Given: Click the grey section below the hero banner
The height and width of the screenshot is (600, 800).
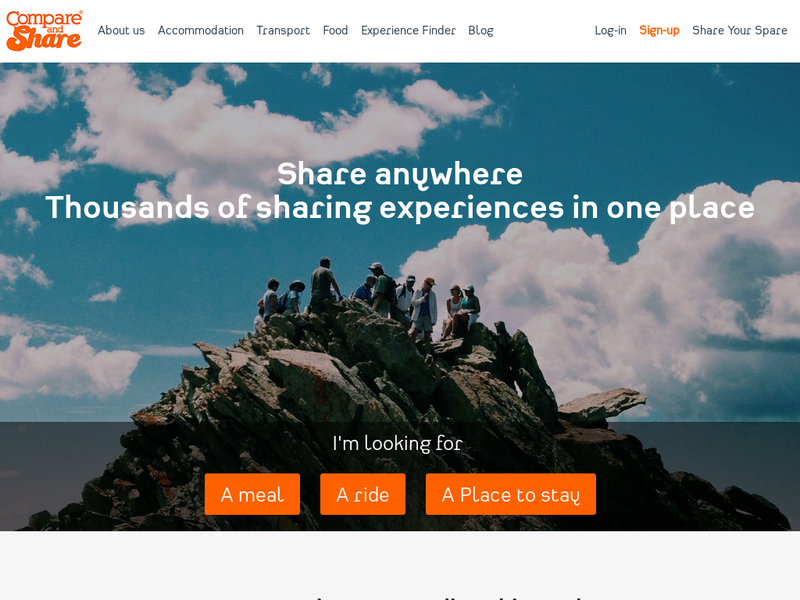Looking at the screenshot, I should [x=400, y=565].
